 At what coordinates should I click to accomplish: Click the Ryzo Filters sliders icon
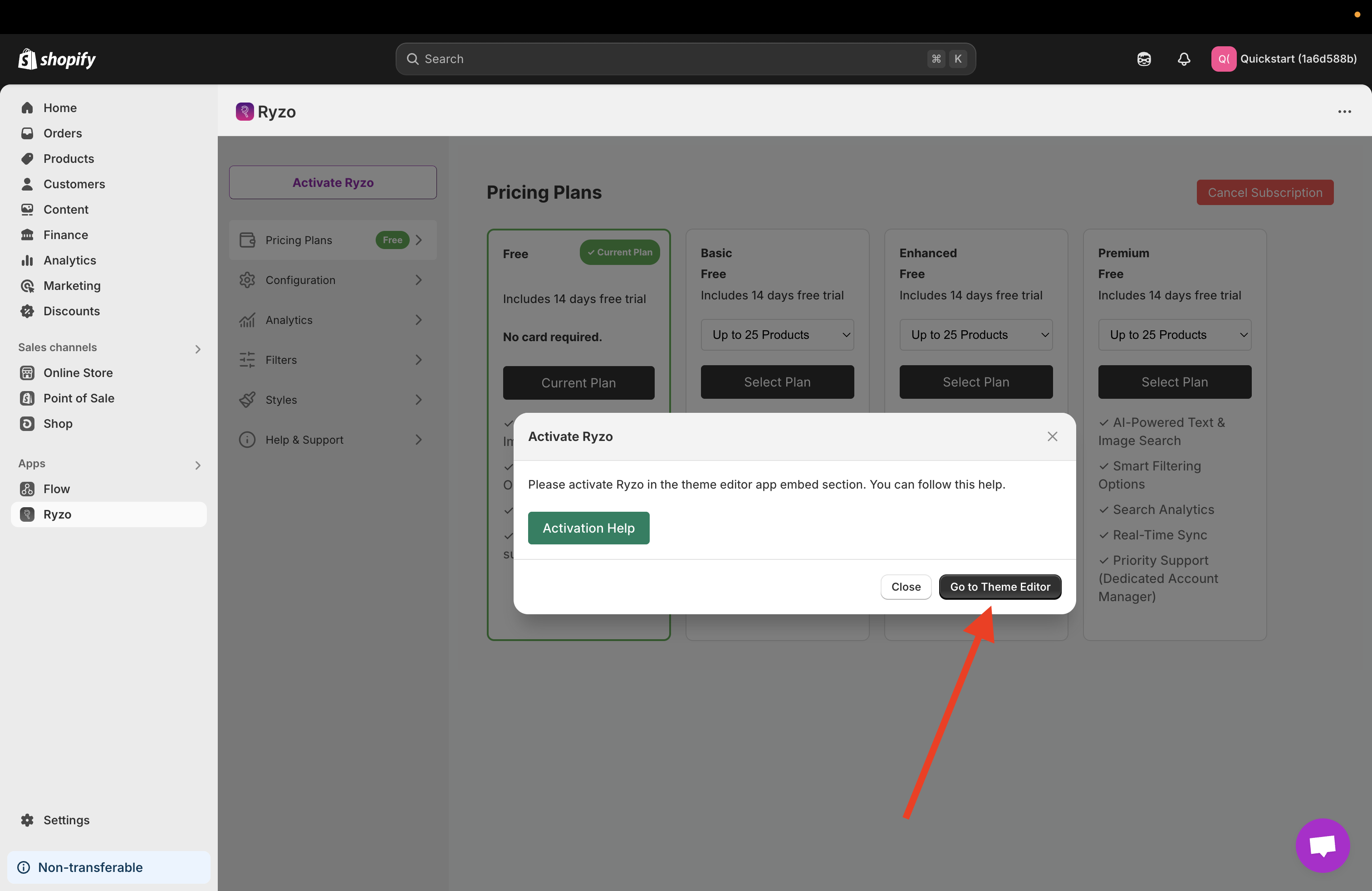pos(247,360)
